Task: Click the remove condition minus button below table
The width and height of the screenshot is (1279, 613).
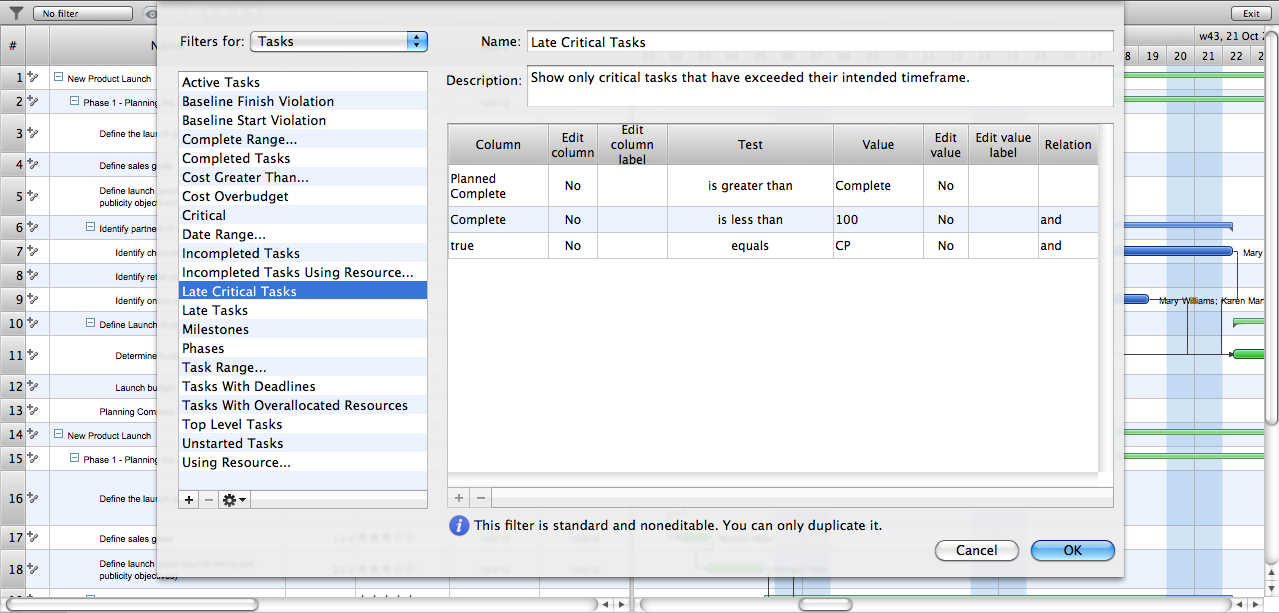Action: (x=480, y=497)
